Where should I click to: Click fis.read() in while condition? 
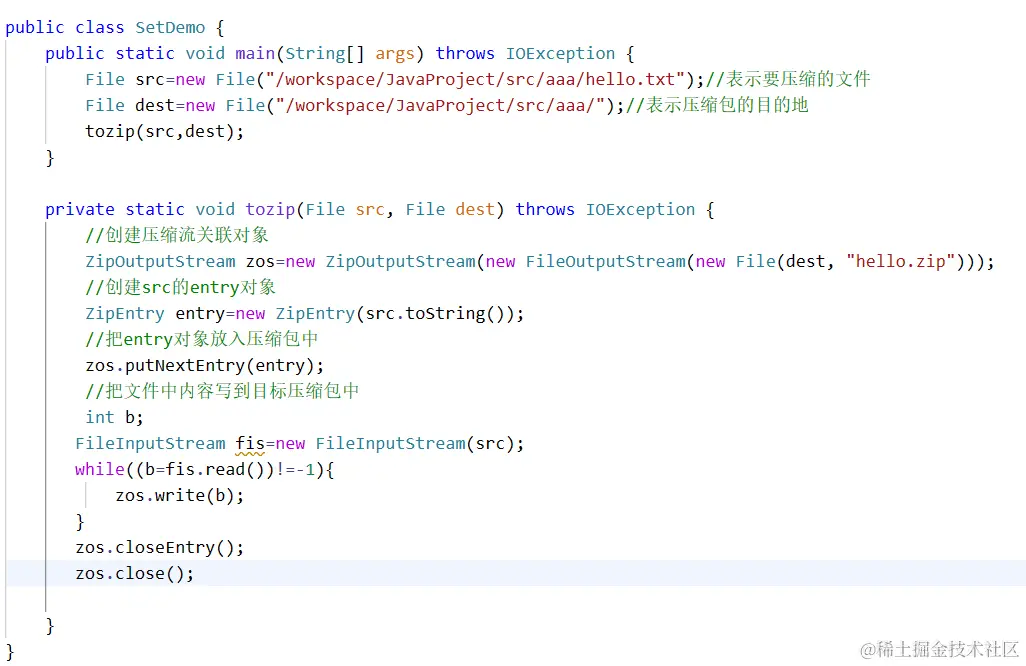click(x=215, y=470)
